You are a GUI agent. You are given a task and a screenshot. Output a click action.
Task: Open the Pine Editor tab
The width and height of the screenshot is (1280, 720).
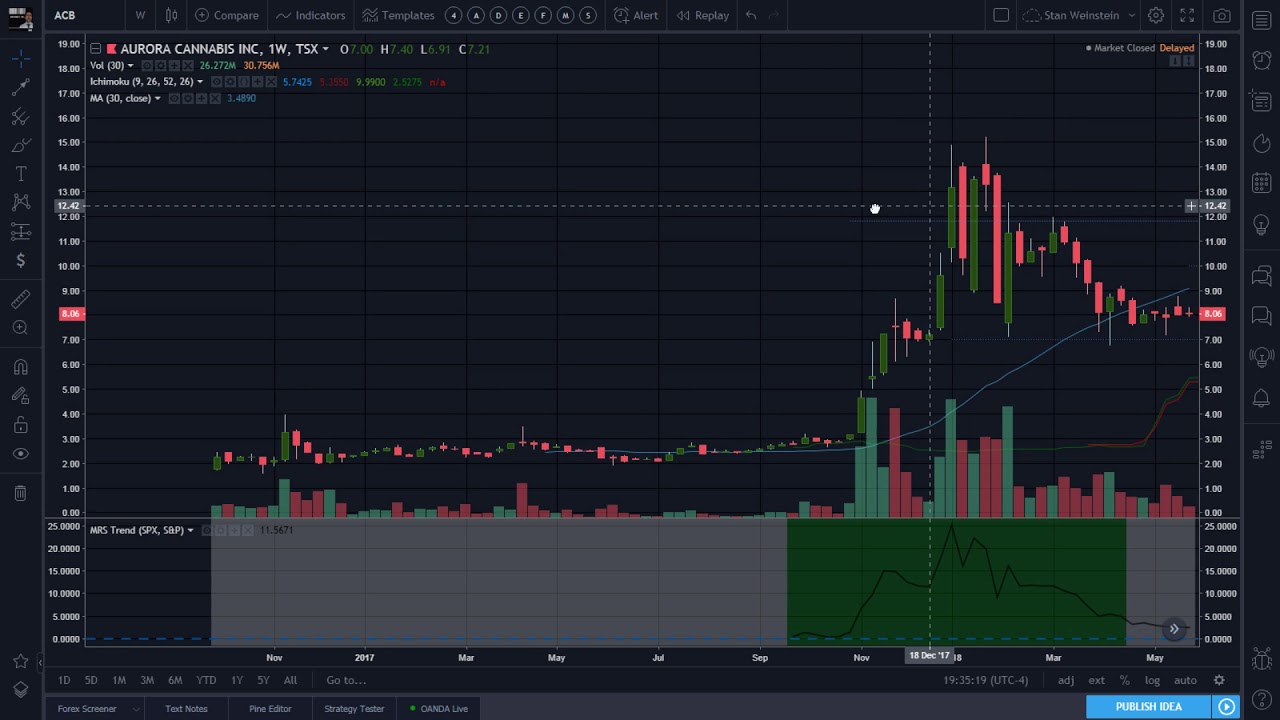tap(270, 709)
